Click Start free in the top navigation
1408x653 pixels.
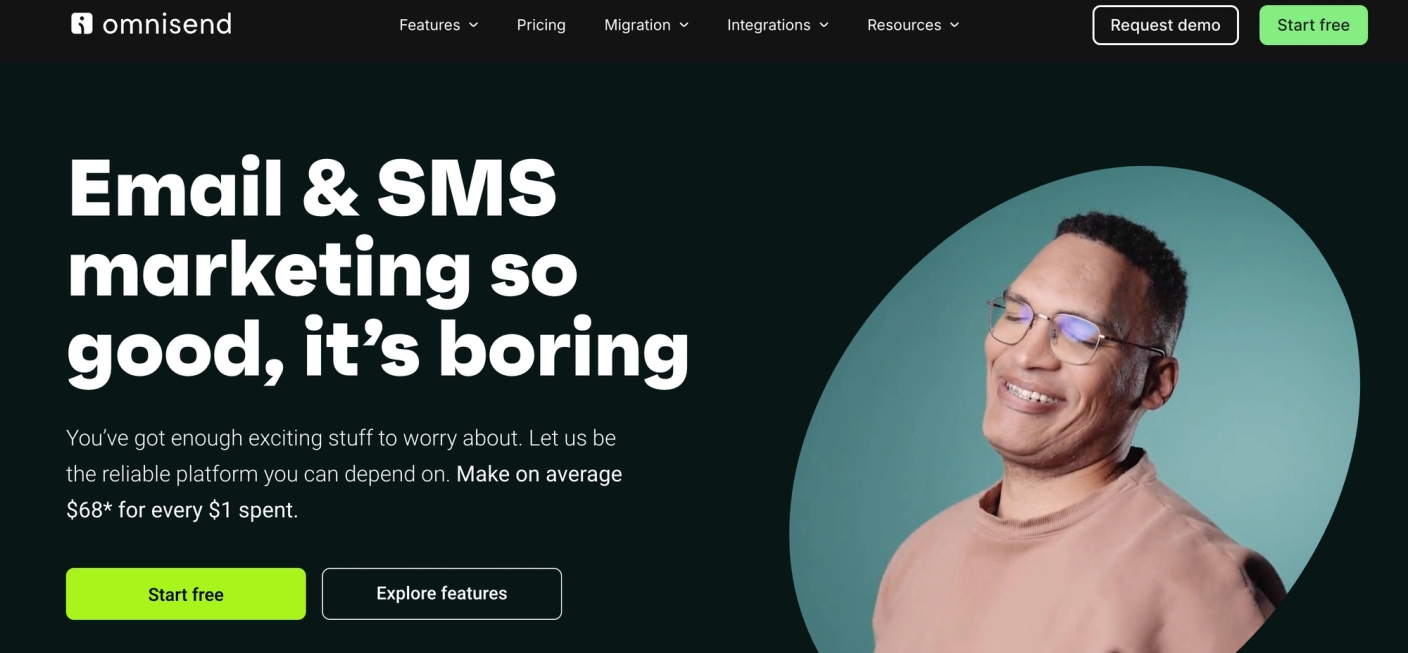pos(1313,25)
